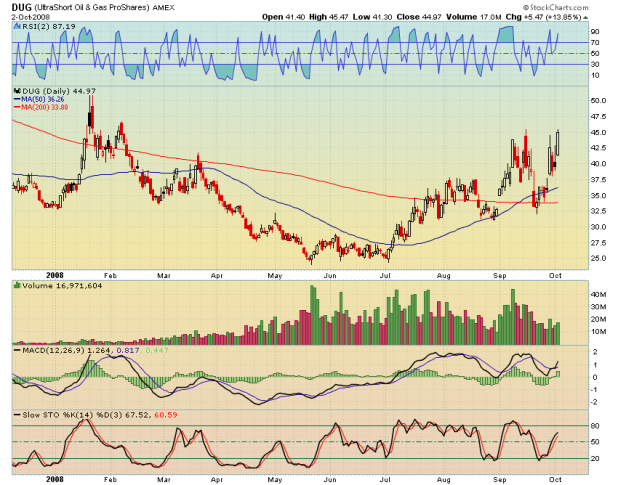Click the MA(200) 33.88 legend entry
The image size is (618, 485).
(45, 107)
